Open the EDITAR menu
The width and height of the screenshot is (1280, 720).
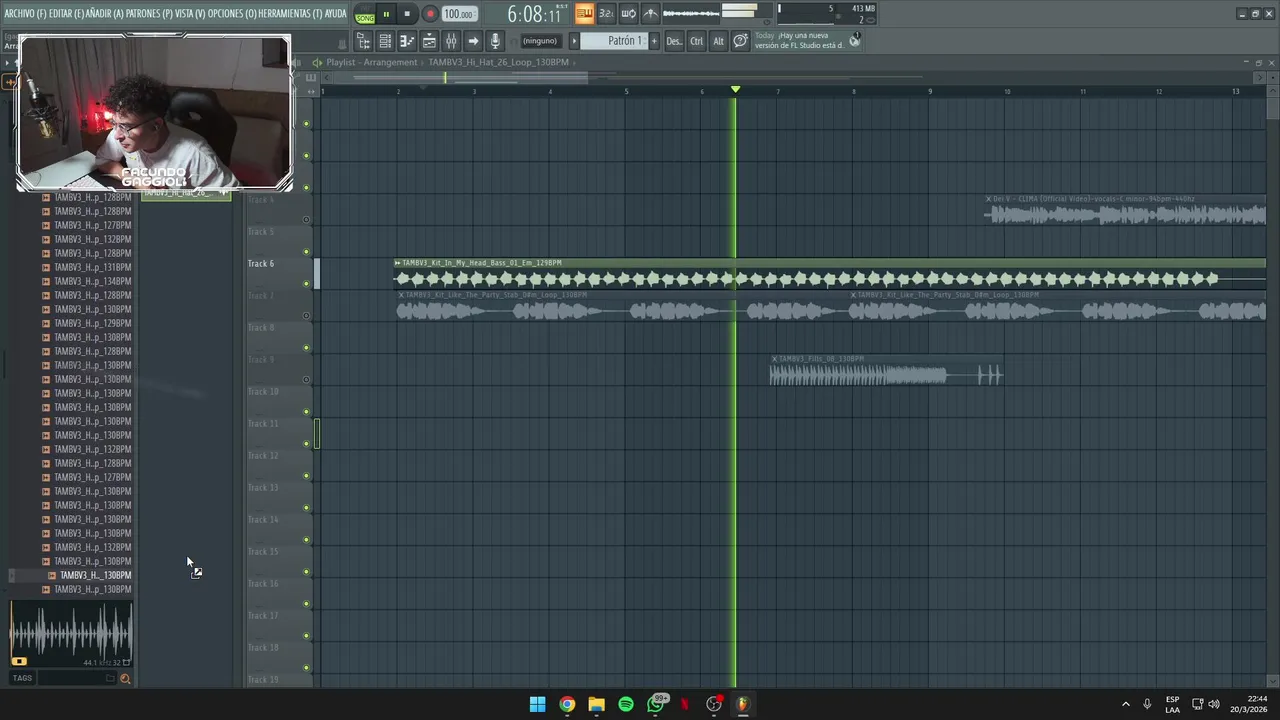(66, 14)
